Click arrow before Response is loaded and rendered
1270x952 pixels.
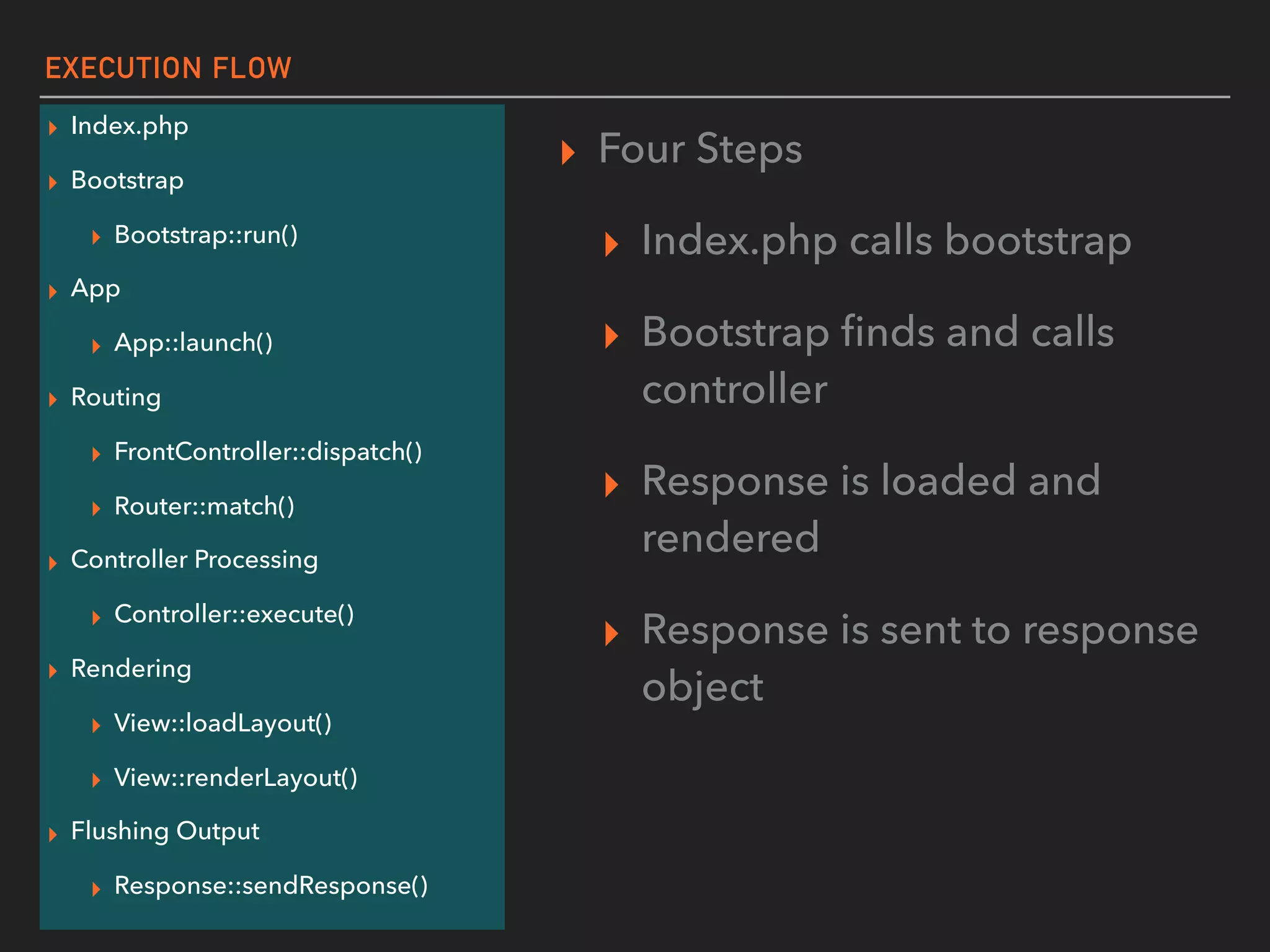click(x=611, y=484)
